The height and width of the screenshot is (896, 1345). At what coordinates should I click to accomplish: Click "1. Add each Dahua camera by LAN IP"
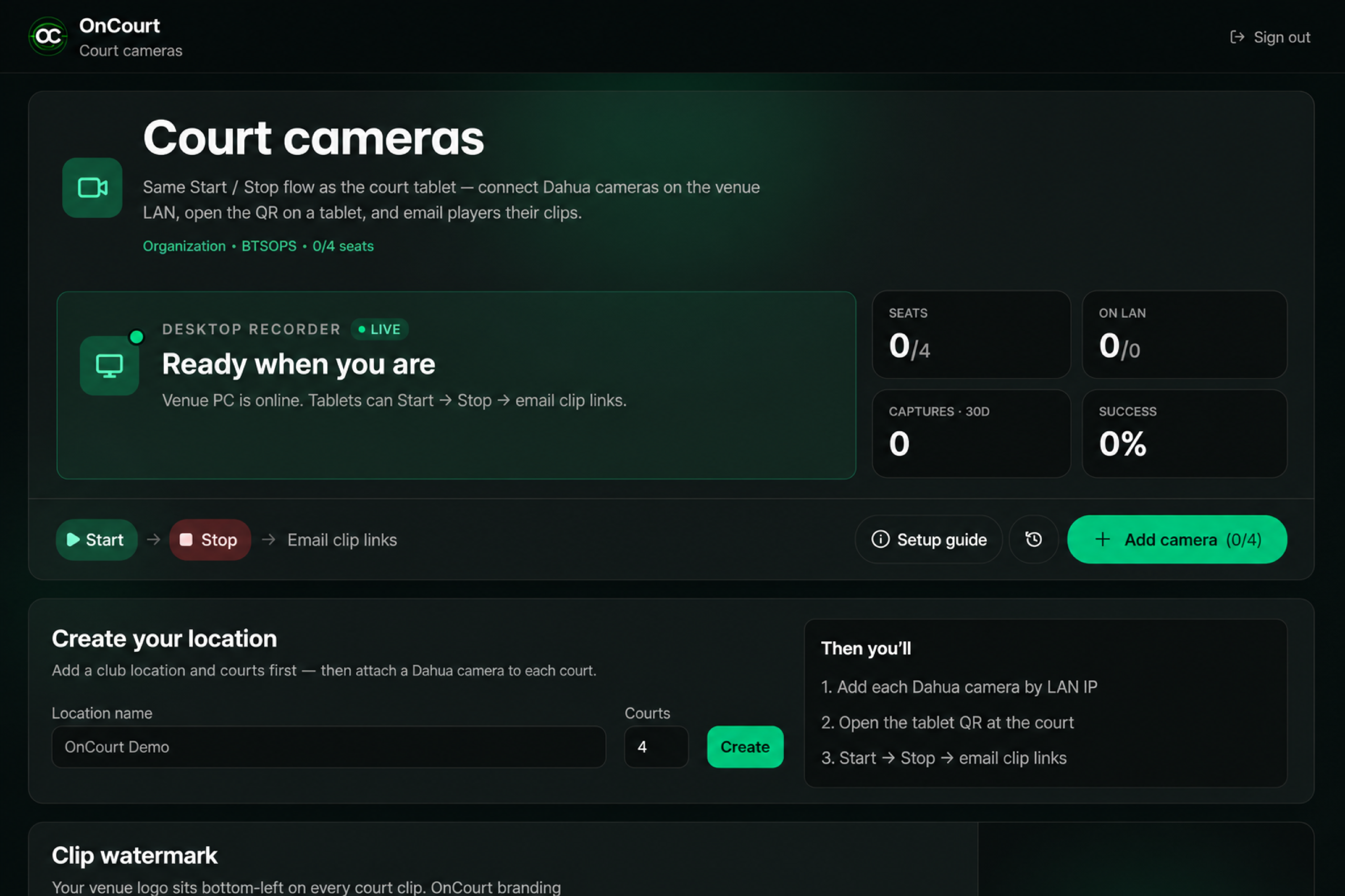point(959,687)
